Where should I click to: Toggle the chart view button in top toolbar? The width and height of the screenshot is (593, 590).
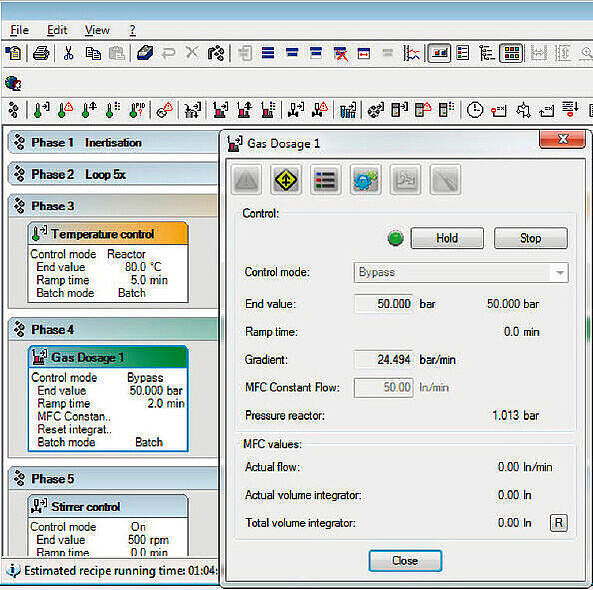[439, 53]
